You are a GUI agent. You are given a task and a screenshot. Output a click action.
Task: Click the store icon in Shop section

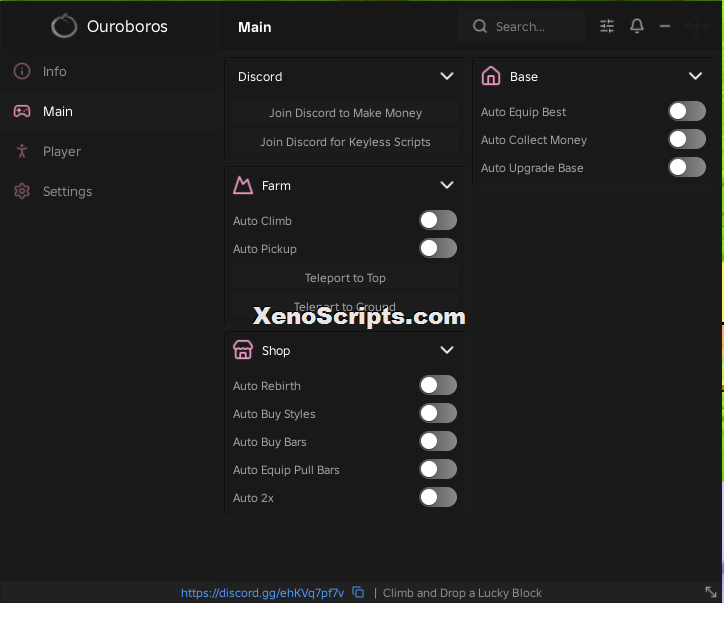coord(243,350)
